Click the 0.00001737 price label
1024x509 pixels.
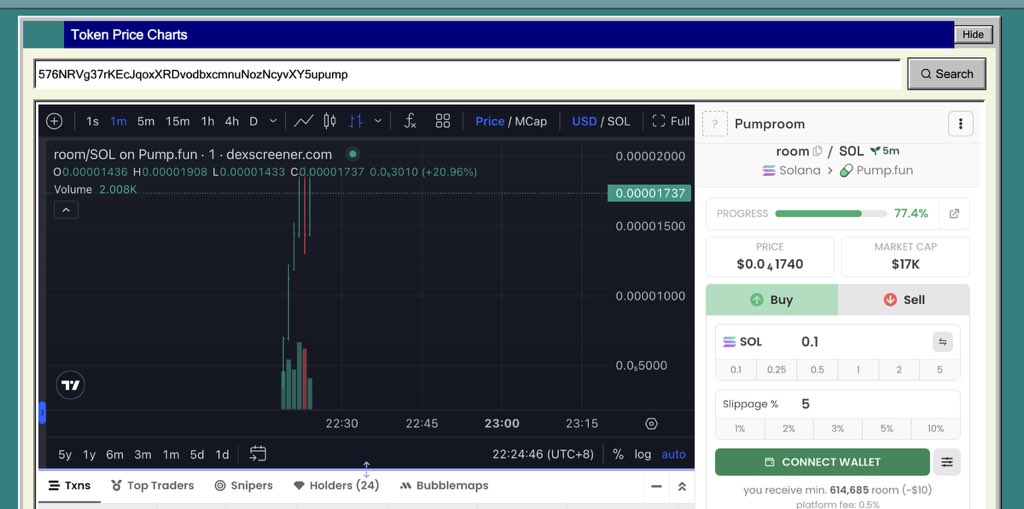[x=649, y=193]
